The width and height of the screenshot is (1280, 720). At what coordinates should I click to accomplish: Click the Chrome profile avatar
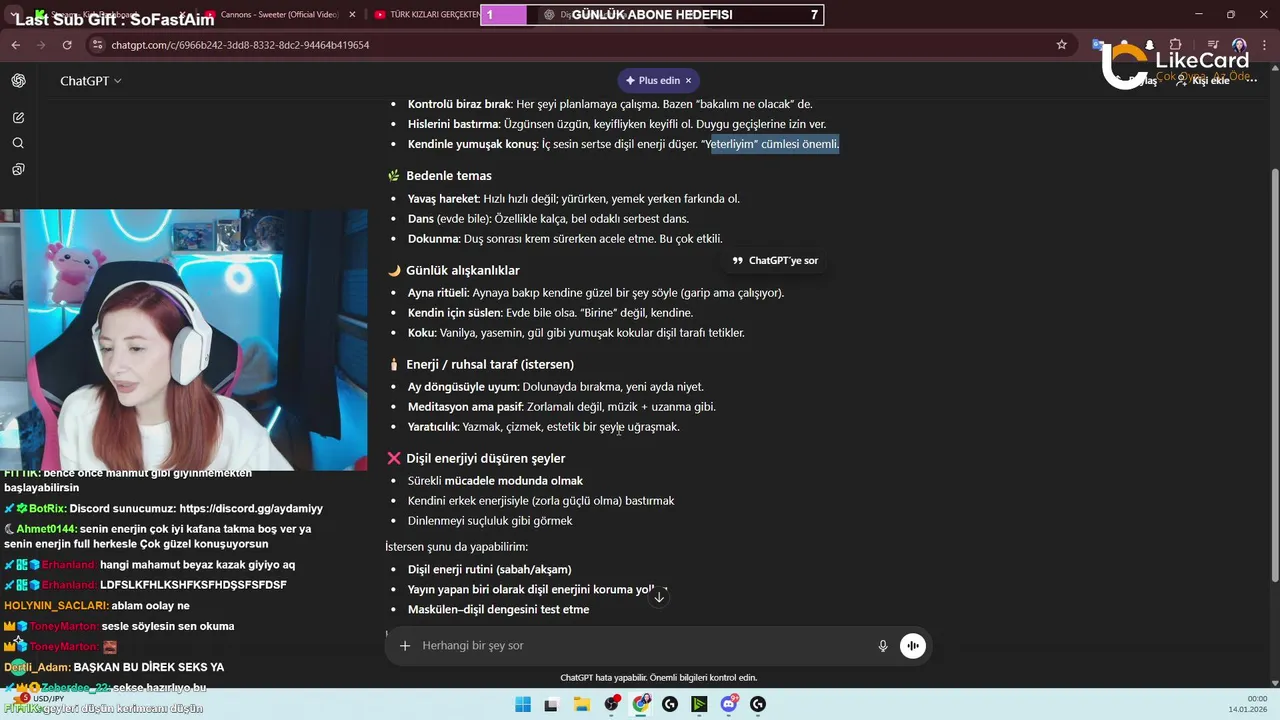(x=1239, y=45)
